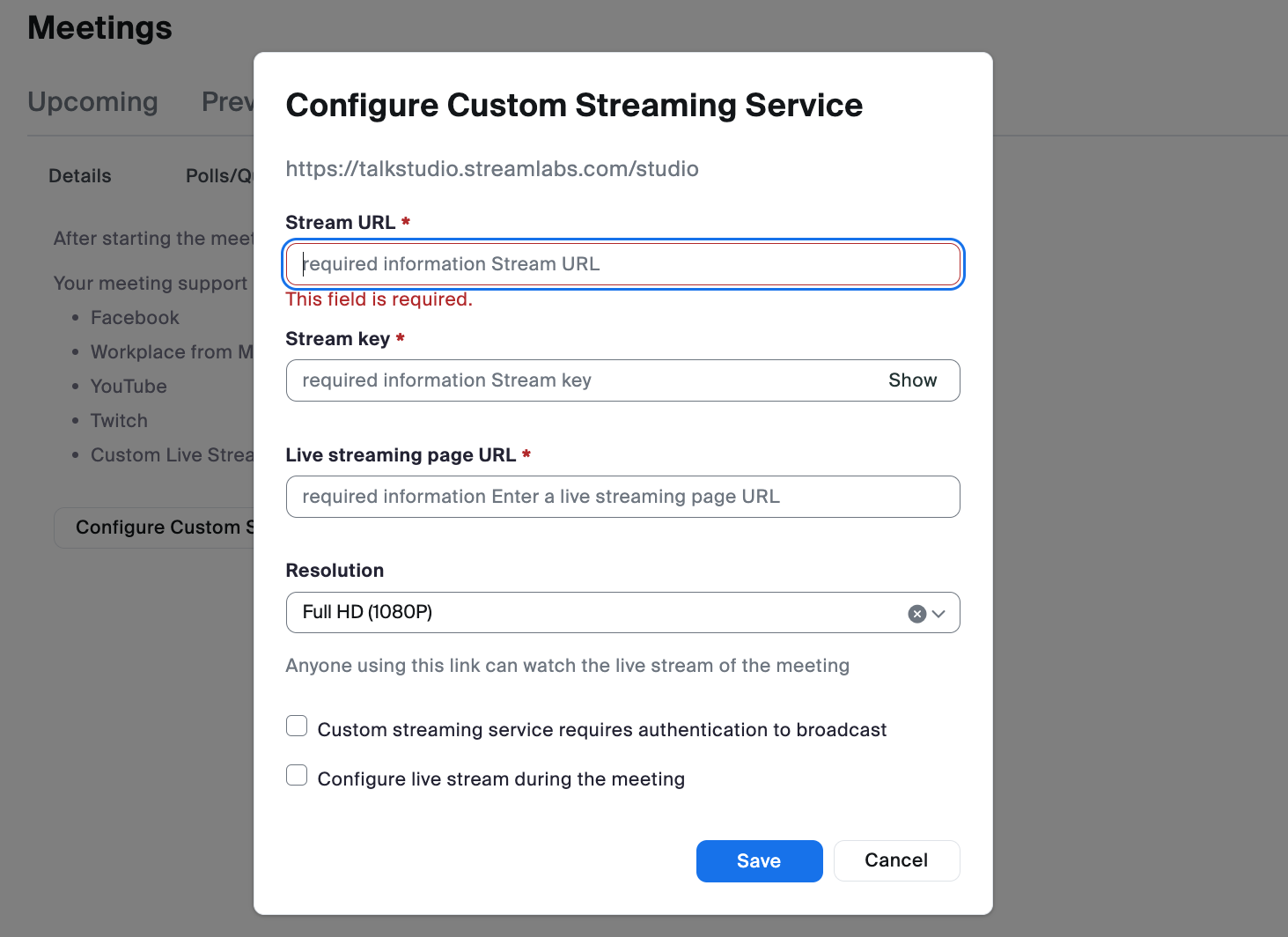Switch to the Polls/Quizzes tab
Image resolution: width=1288 pixels, height=937 pixels.
coord(220,175)
